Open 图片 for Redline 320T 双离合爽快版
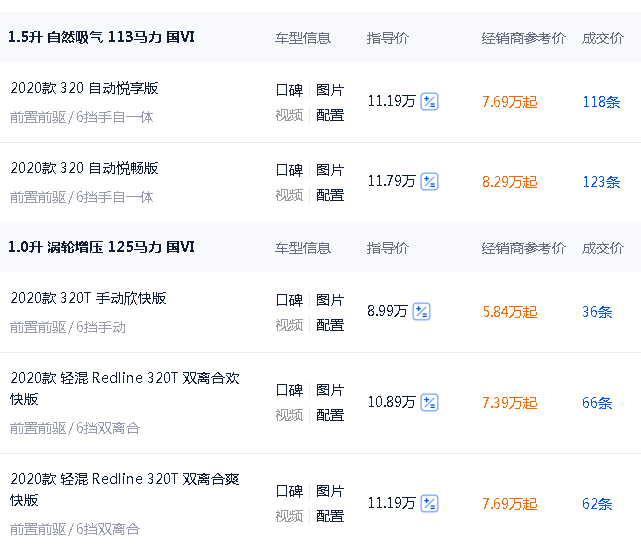 [330, 491]
